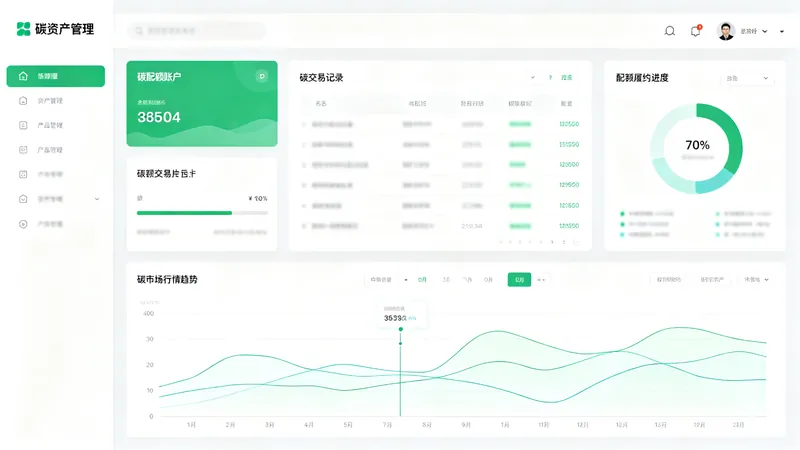
Task: Click the user avatar photo
Action: pos(726,31)
